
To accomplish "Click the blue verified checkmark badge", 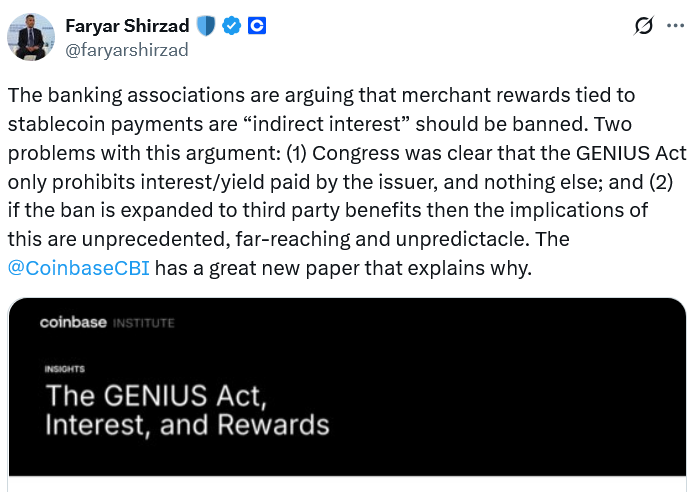I will [x=231, y=26].
